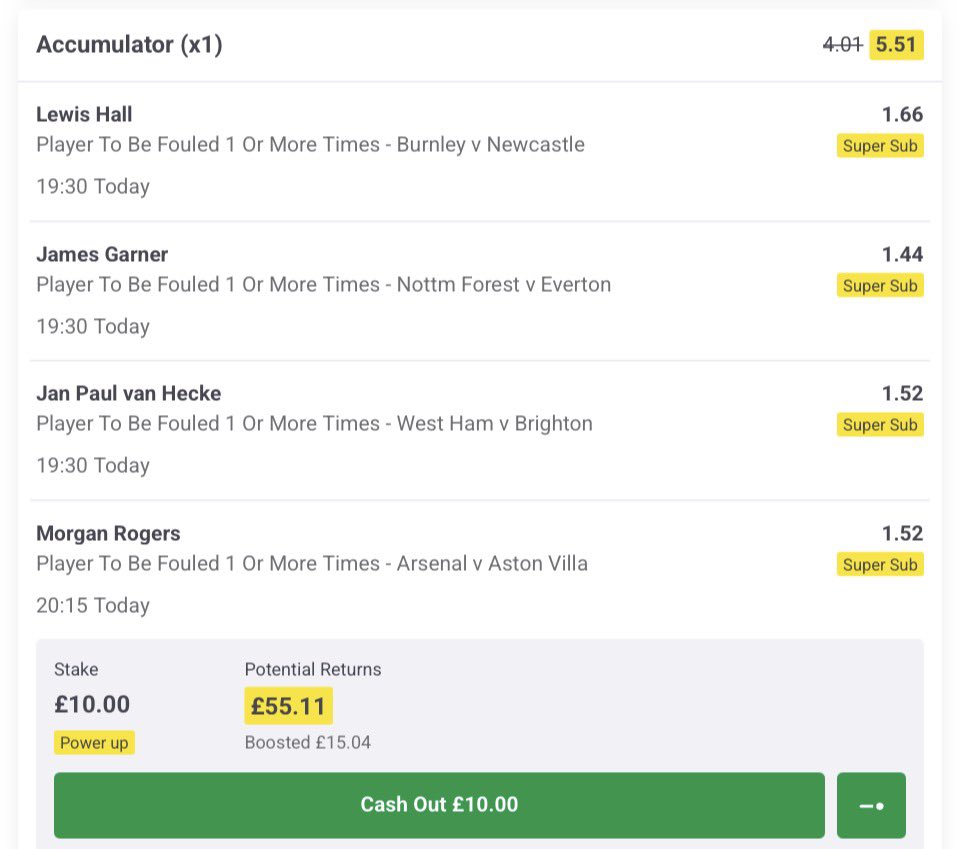Viewport: 960px width, 849px height.
Task: Open the Burnley v Newcastle foul market text
Action: [310, 145]
